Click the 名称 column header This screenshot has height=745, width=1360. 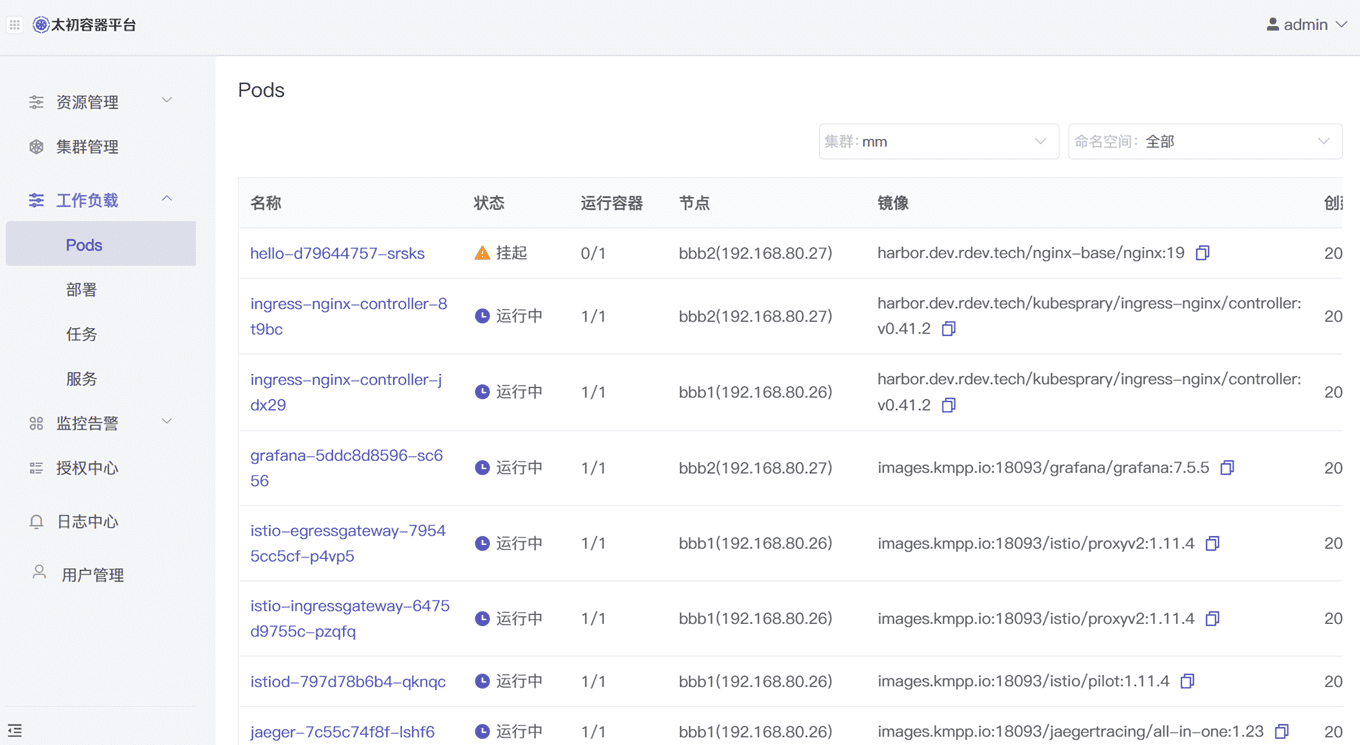266,203
